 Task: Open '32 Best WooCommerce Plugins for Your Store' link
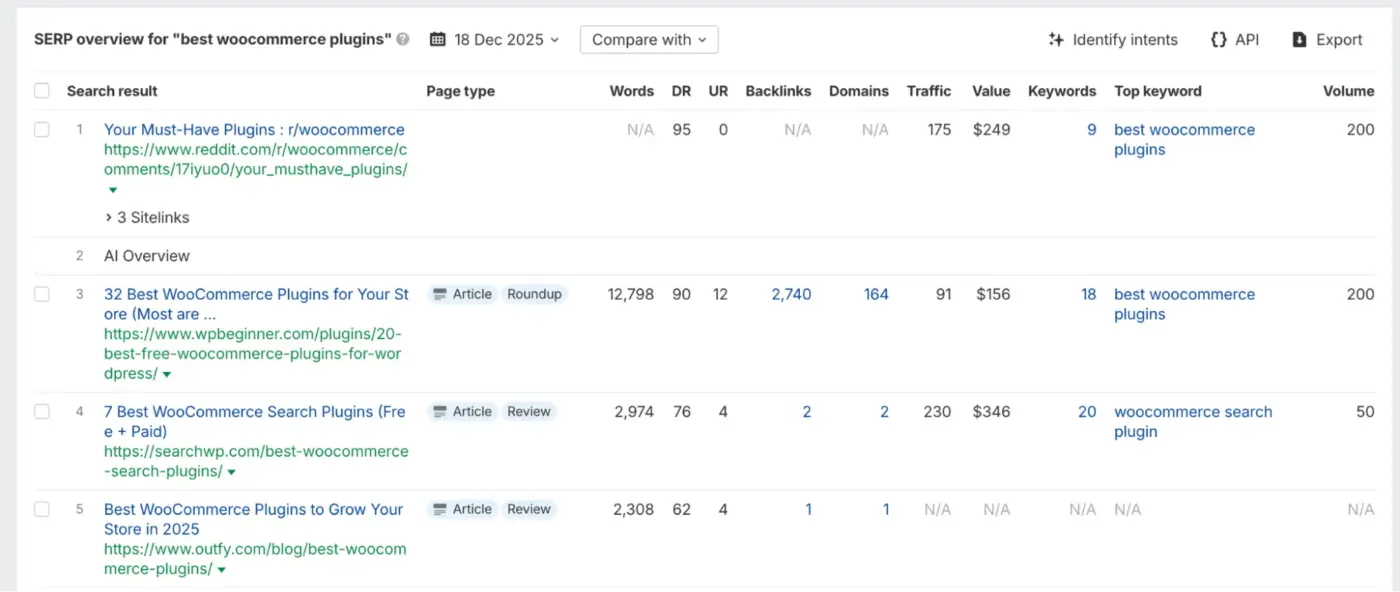coord(256,304)
